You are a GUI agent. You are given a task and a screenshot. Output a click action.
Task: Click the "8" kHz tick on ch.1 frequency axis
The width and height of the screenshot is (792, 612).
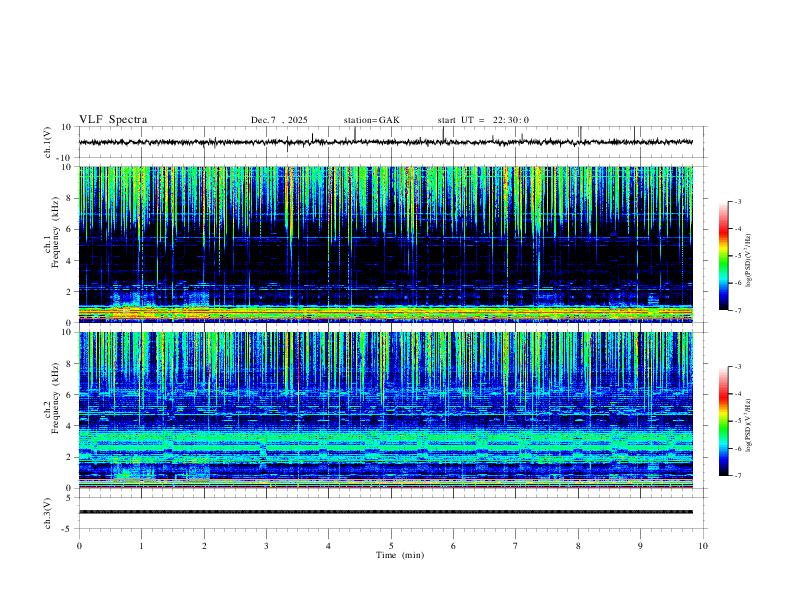click(69, 198)
